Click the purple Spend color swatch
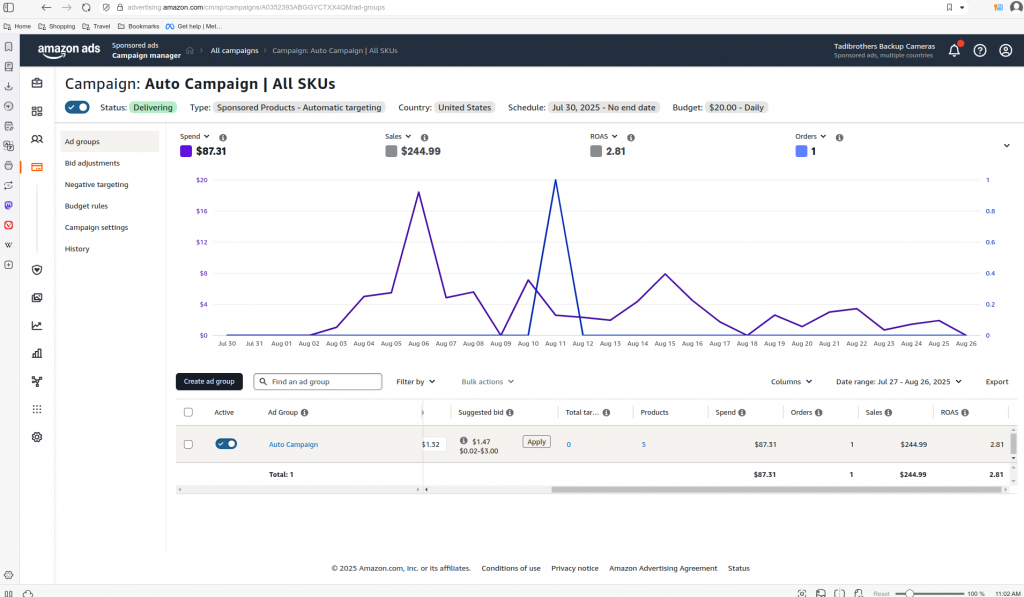 [185, 151]
